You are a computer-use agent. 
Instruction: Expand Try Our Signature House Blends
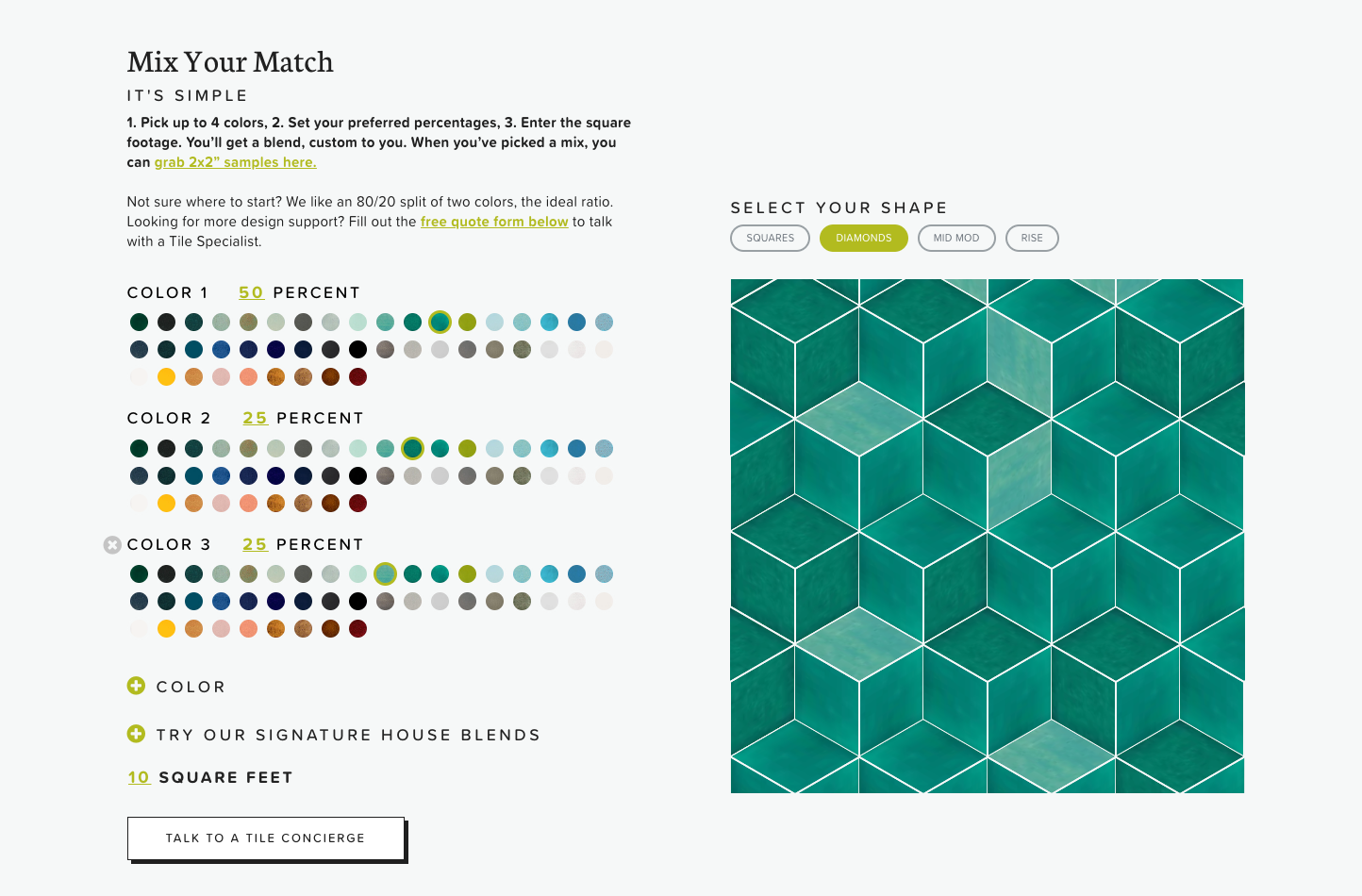point(348,735)
